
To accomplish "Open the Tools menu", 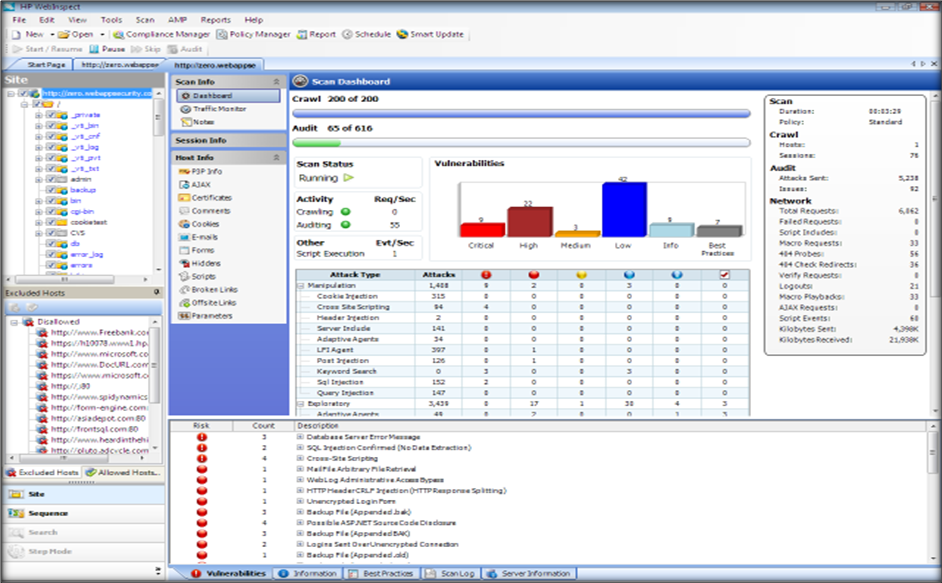I will [x=111, y=20].
